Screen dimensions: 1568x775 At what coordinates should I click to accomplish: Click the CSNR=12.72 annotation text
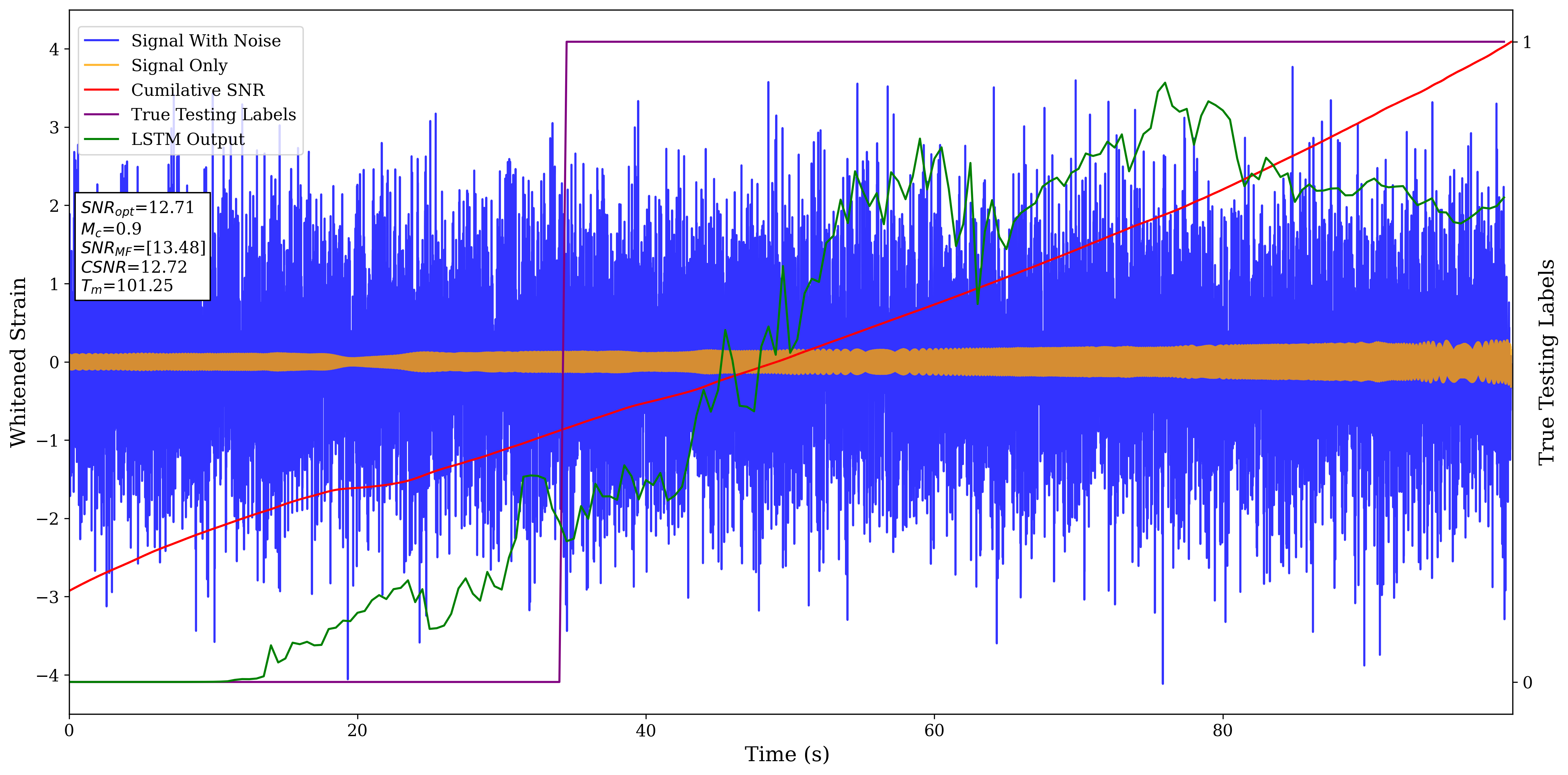coord(133,267)
